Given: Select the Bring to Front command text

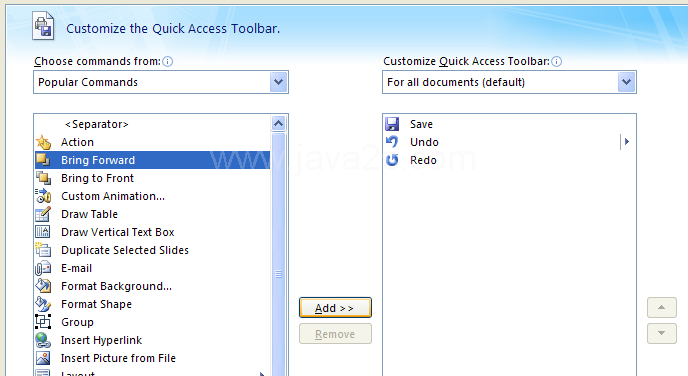Looking at the screenshot, I should click(x=97, y=178).
